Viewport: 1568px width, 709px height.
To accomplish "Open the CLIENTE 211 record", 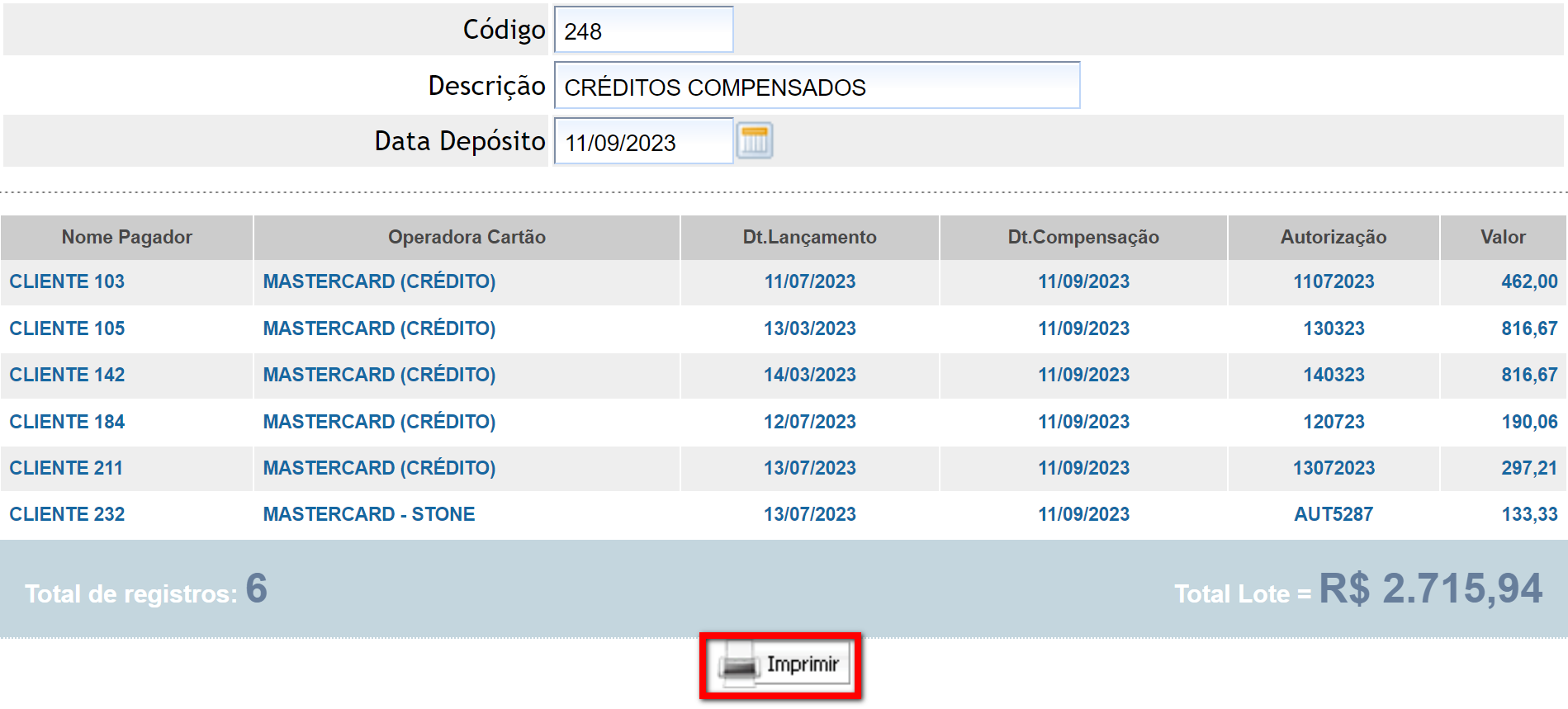I will pyautogui.click(x=66, y=468).
